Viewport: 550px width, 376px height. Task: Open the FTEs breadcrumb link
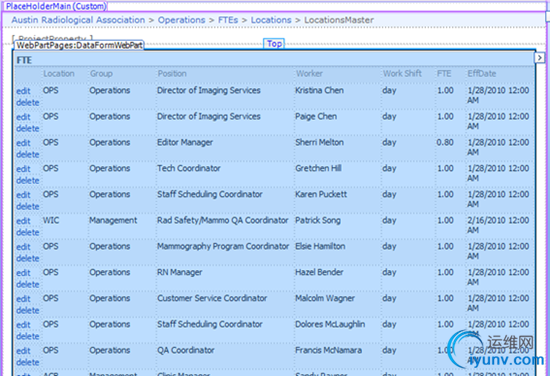pos(228,20)
